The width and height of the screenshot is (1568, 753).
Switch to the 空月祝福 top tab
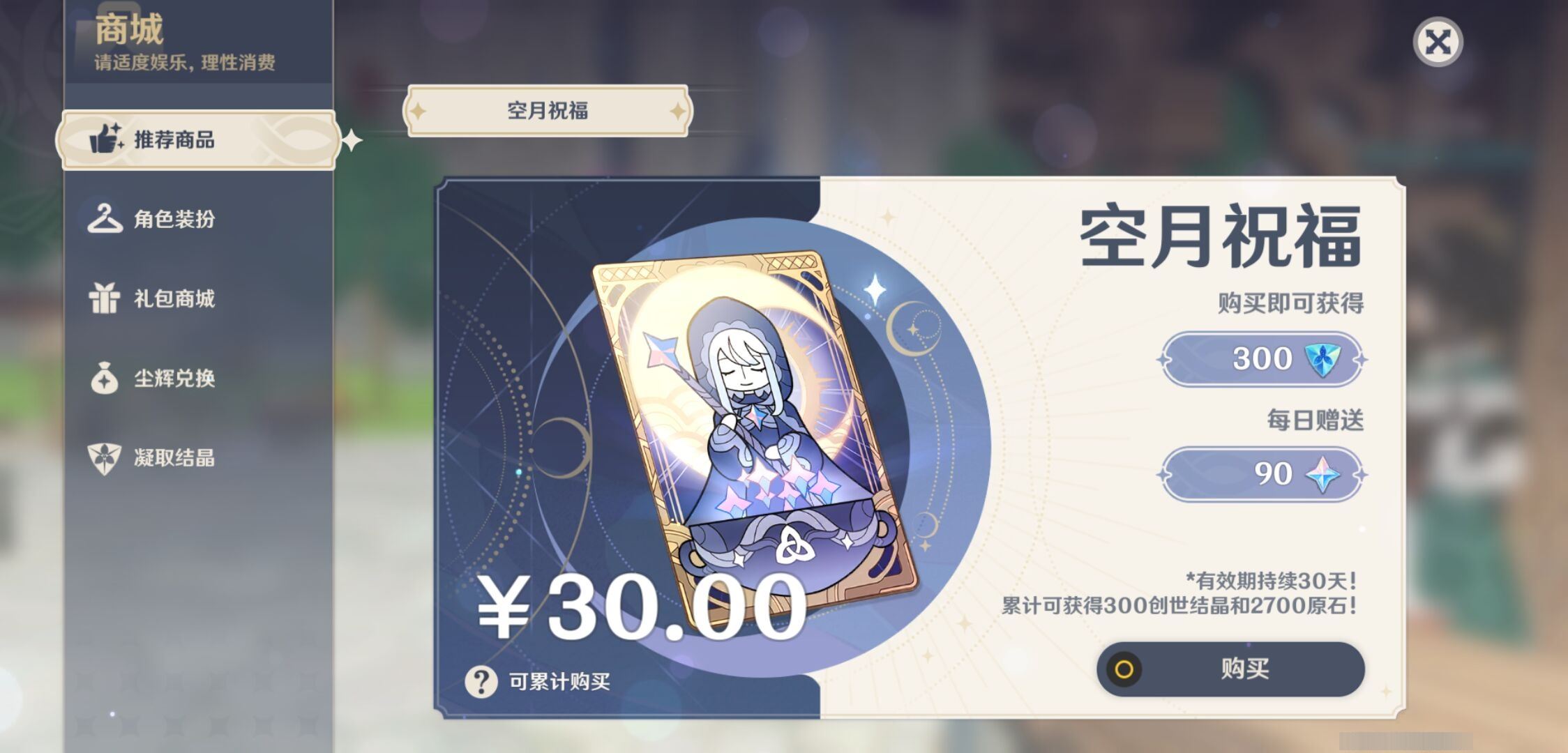coord(548,110)
